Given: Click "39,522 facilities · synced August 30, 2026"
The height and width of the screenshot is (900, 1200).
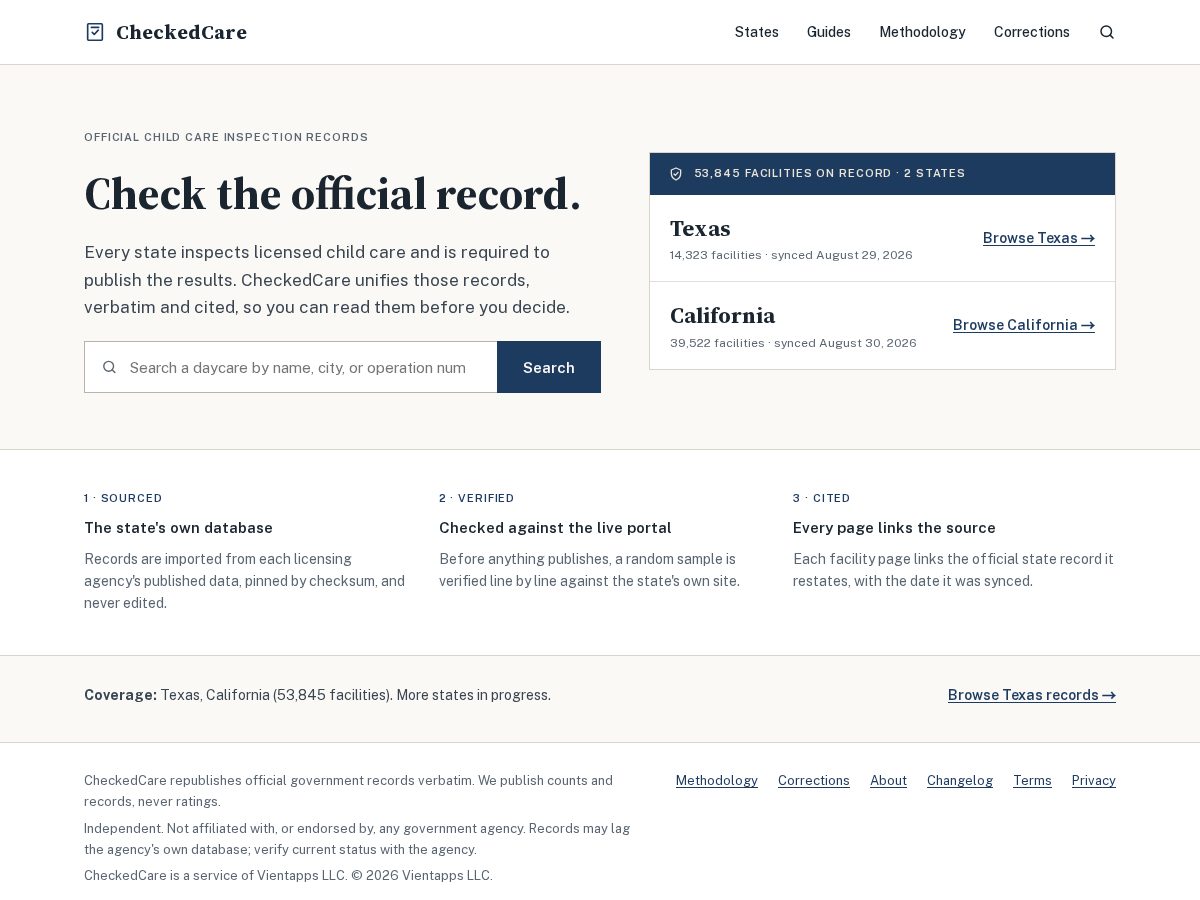Looking at the screenshot, I should [x=793, y=343].
